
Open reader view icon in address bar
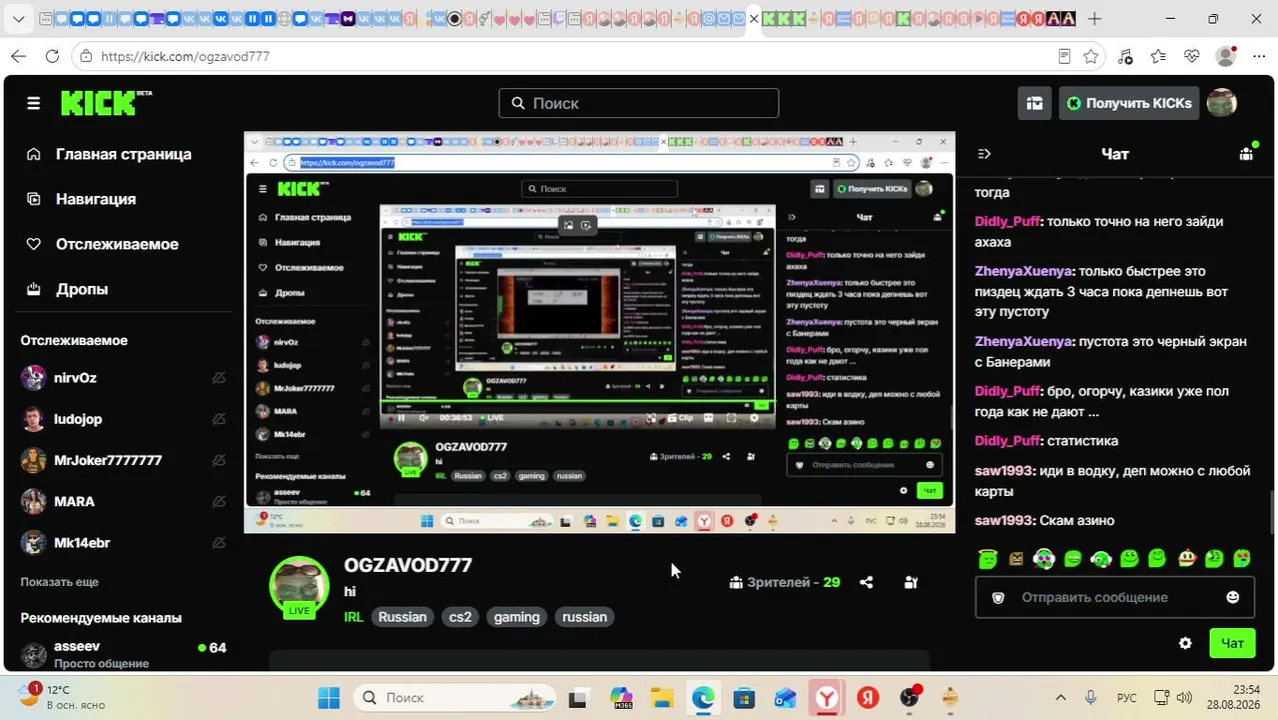pos(1065,56)
